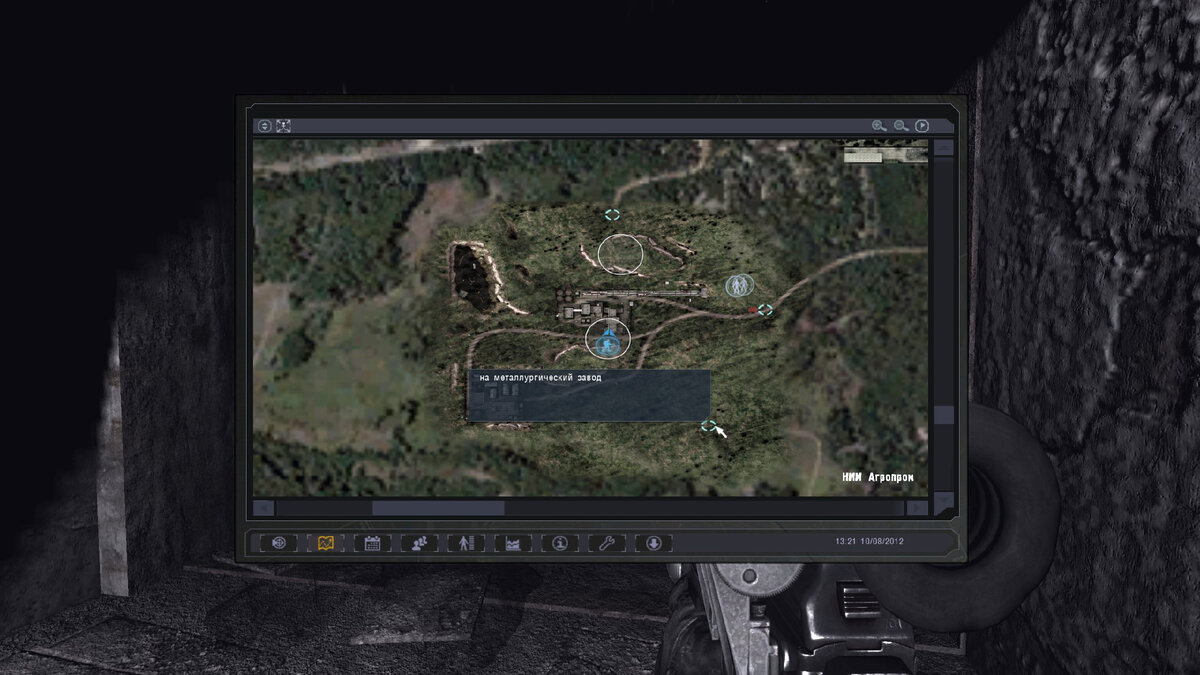
Task: Click the fit-to-screen arrows icon top left
Action: click(x=284, y=126)
